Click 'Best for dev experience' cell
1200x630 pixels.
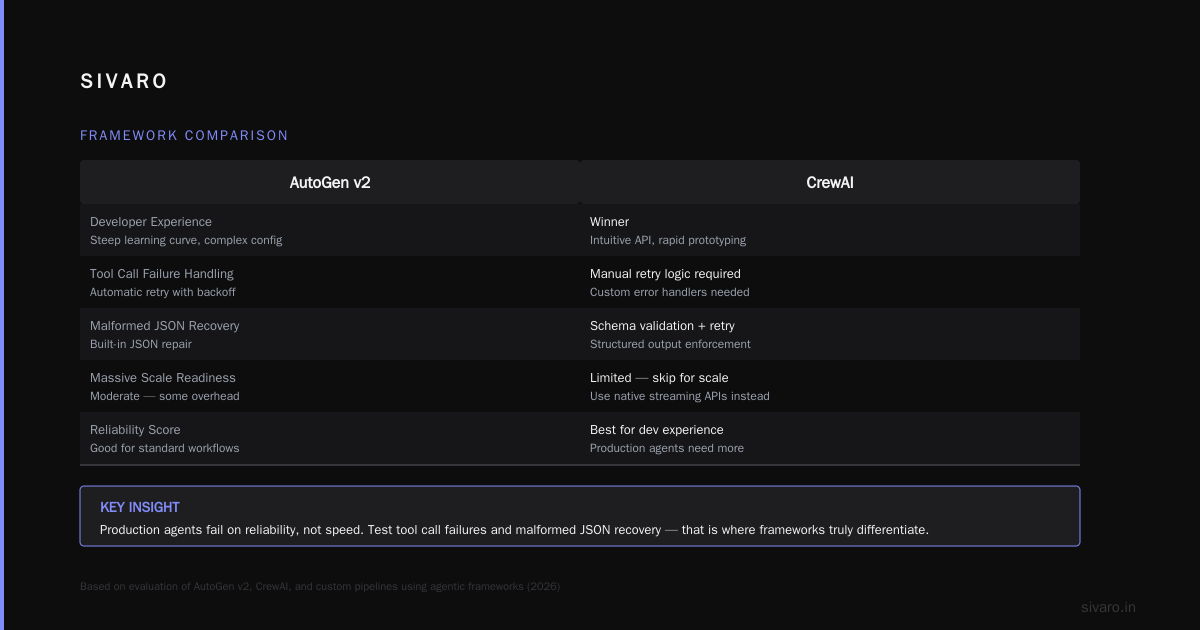pos(656,430)
